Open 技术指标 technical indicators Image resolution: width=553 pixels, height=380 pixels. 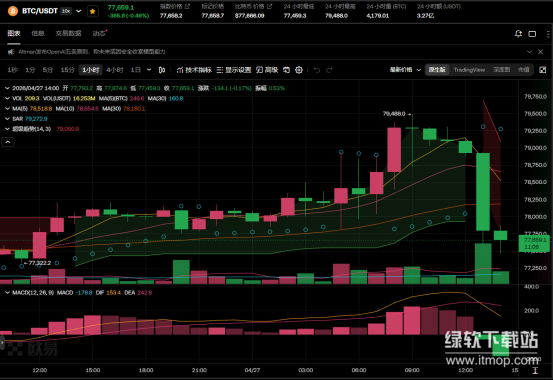point(194,70)
